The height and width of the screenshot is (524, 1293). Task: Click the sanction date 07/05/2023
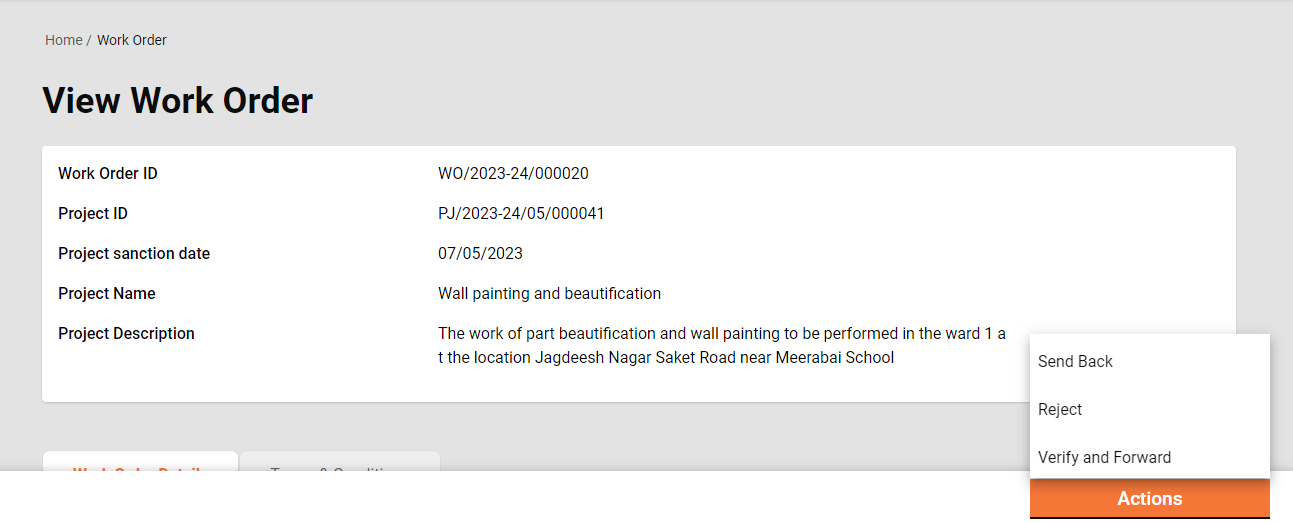480,254
